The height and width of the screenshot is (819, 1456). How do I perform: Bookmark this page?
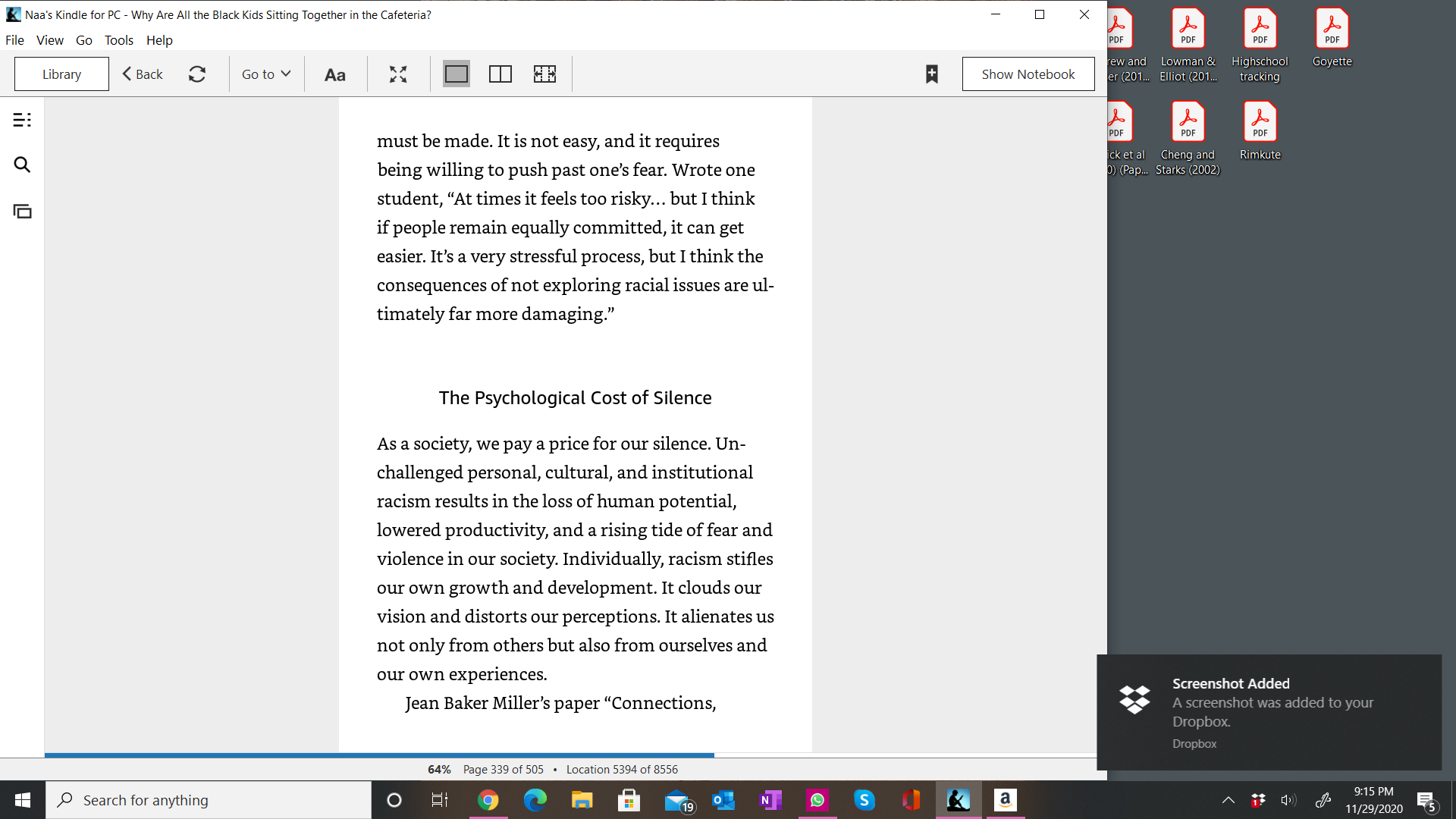pos(932,74)
